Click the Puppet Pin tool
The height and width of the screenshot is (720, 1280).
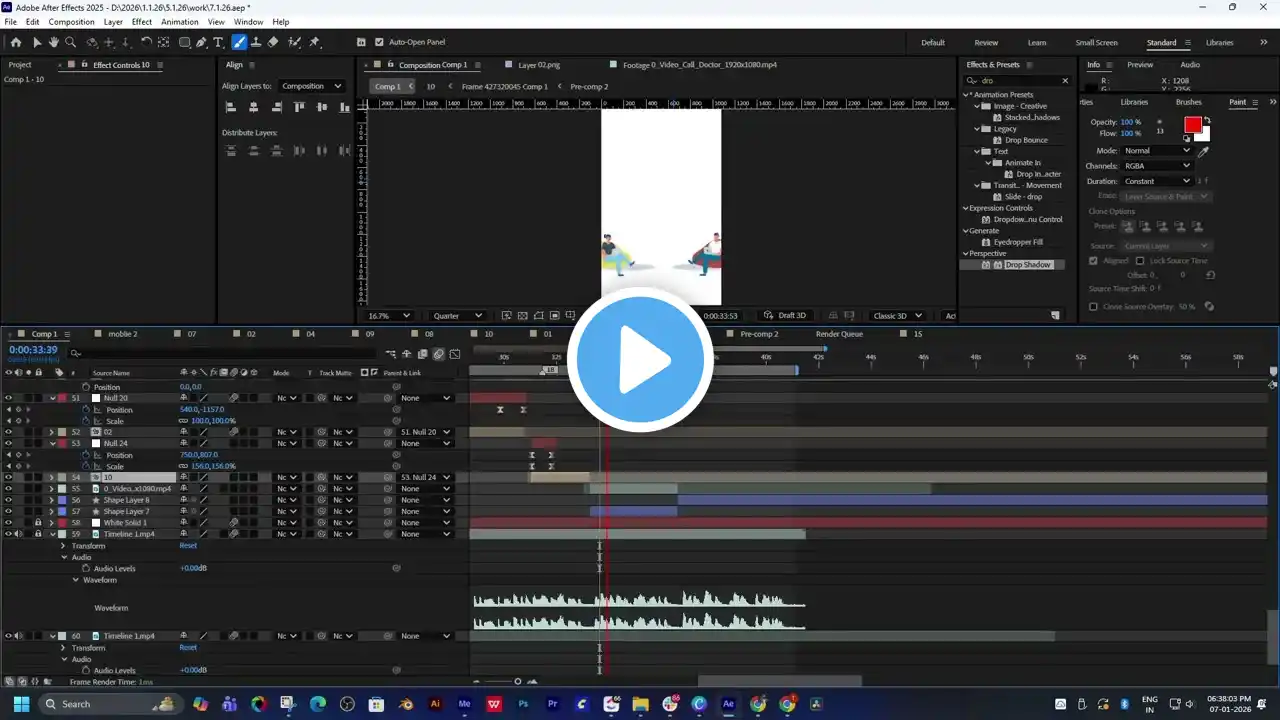tap(314, 42)
